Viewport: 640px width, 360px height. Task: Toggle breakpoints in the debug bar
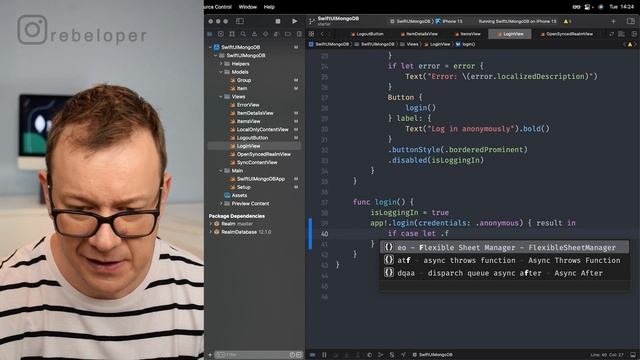(313, 355)
